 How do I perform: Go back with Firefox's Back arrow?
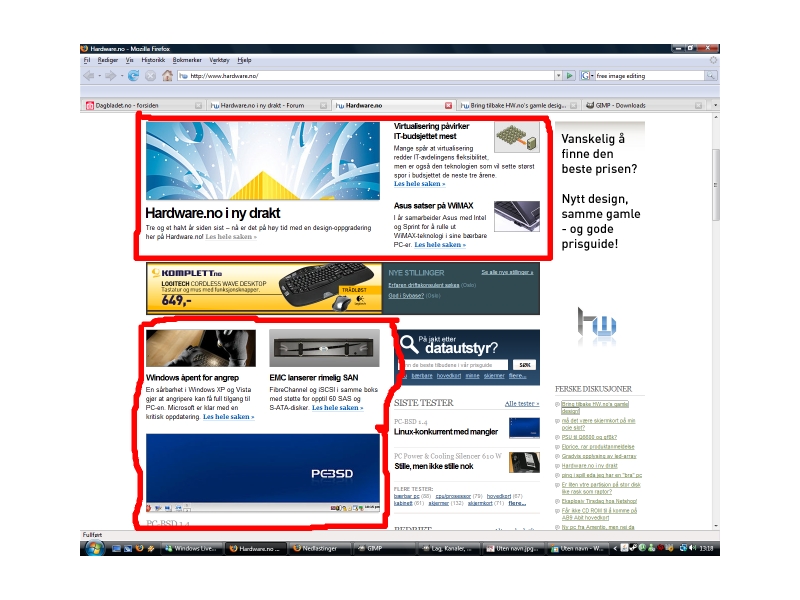pos(88,76)
